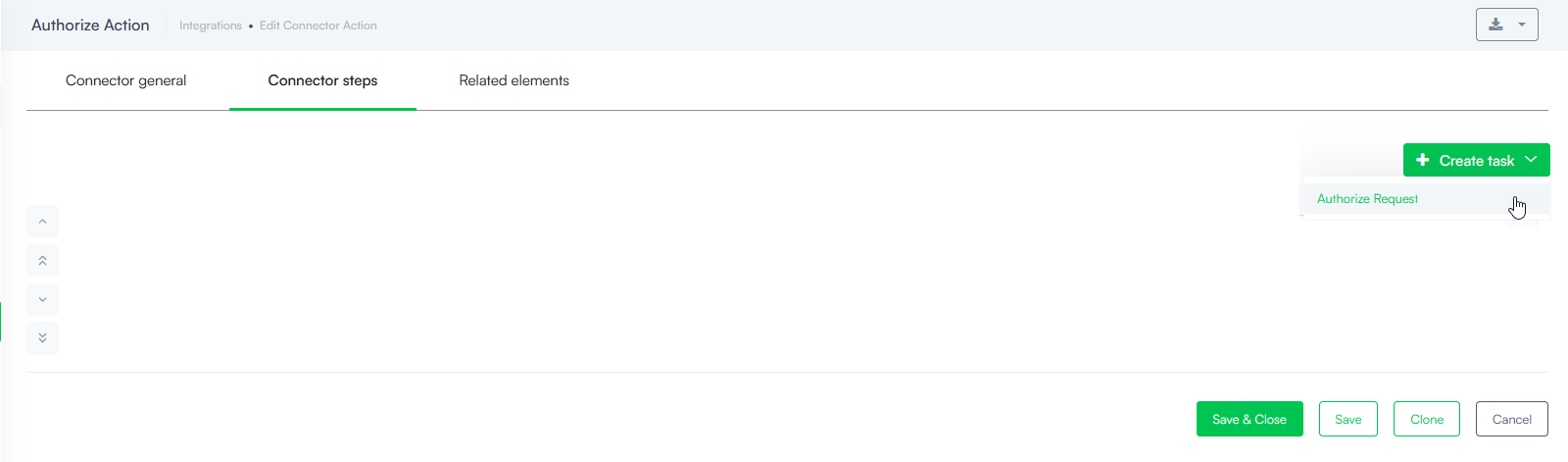Image resolution: width=1568 pixels, height=462 pixels.
Task: Click the download/export icon in header
Action: [x=1495, y=25]
